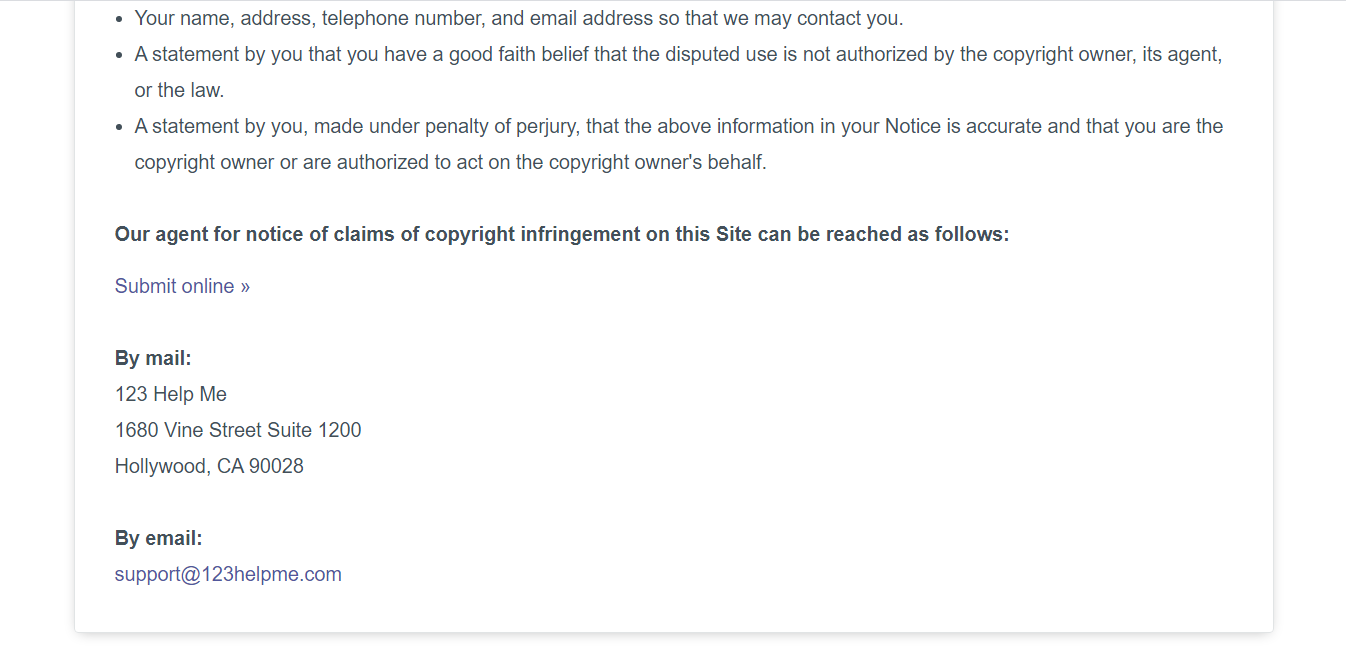Click the bullet before "Your name, address"

(x=120, y=19)
